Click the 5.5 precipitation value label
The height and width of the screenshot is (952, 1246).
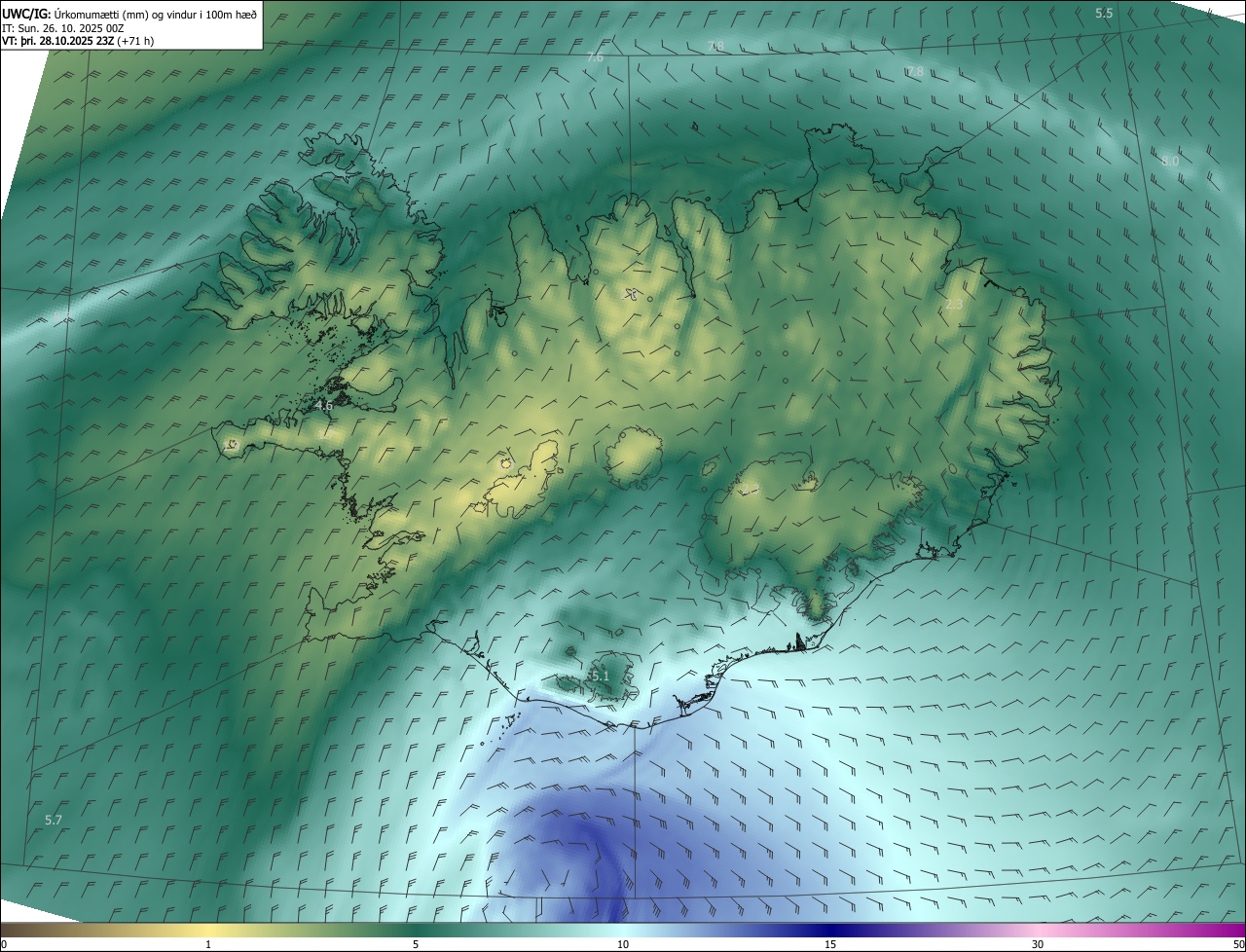click(x=1104, y=13)
